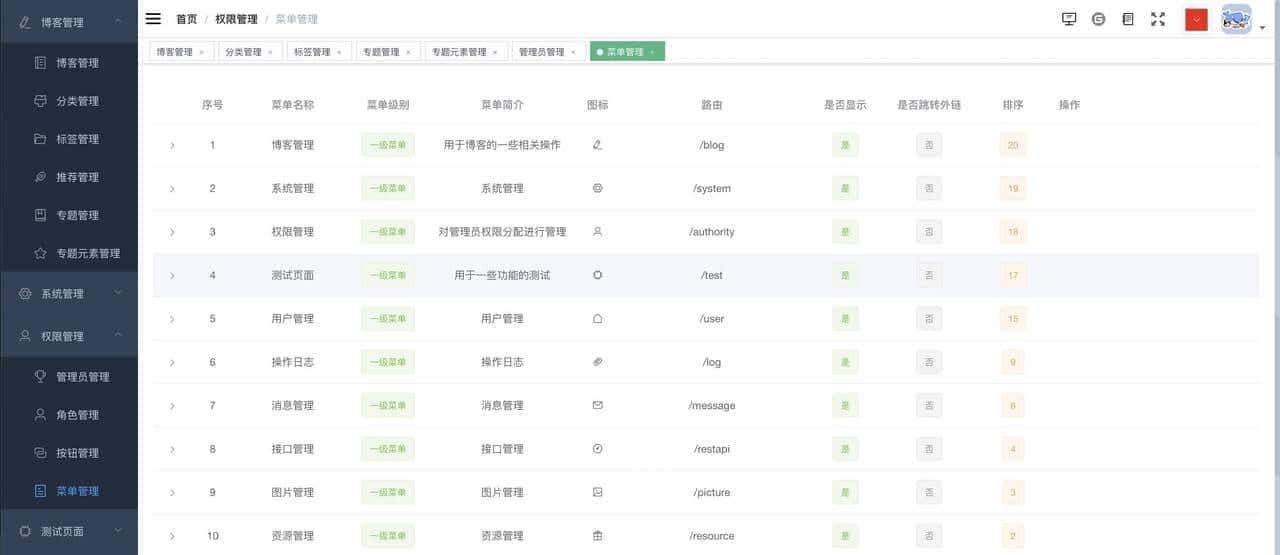This screenshot has width=1280, height=555.
Task: Expand the 系统管理 sidebar group
Action: tap(69, 293)
